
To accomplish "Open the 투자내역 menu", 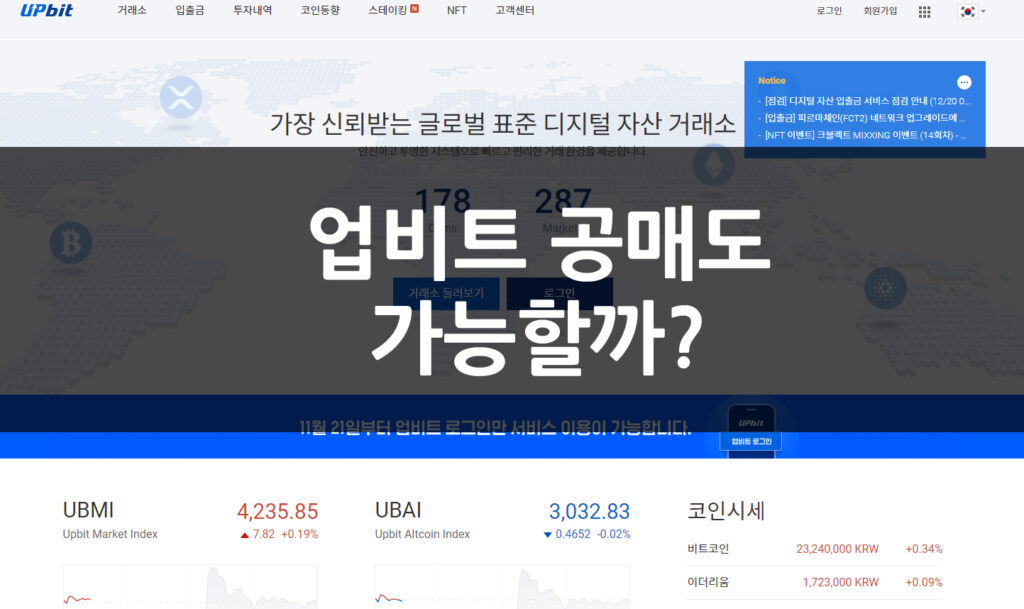I will (x=252, y=10).
